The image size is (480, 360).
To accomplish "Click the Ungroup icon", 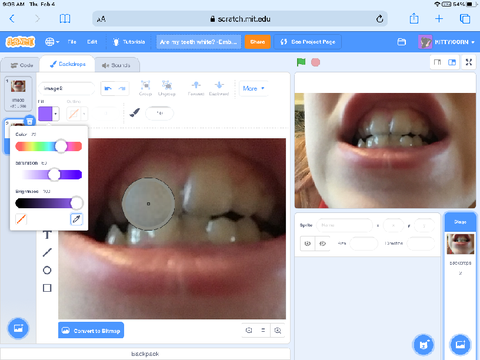I will coord(167,88).
